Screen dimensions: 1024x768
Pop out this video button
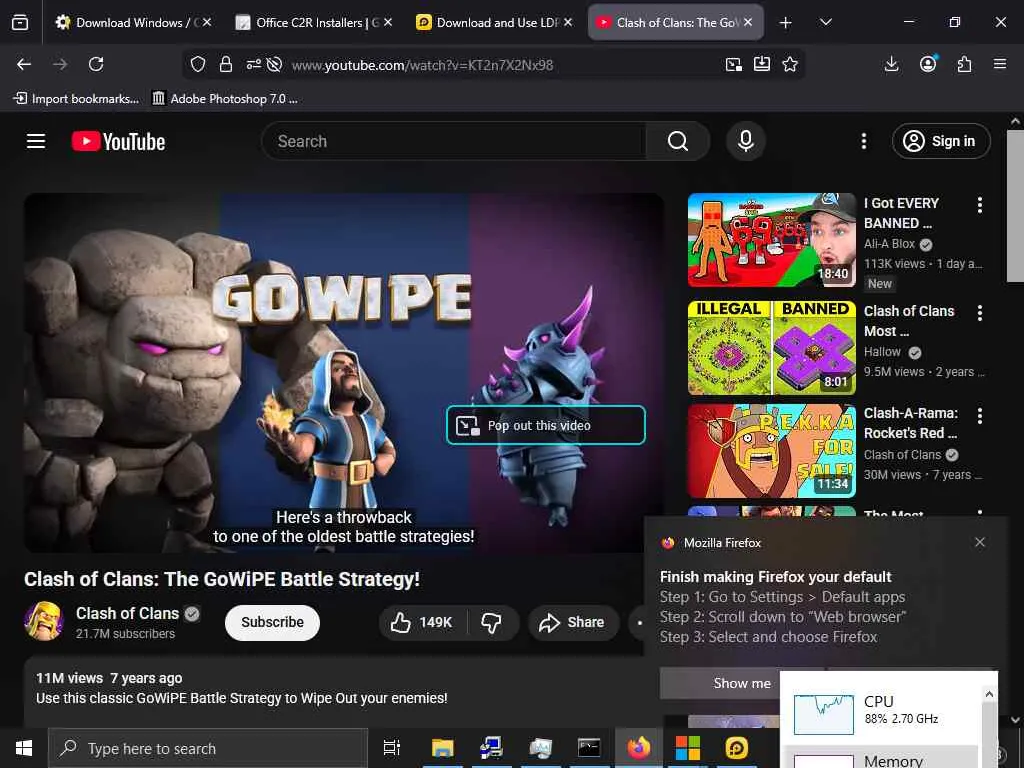click(546, 425)
